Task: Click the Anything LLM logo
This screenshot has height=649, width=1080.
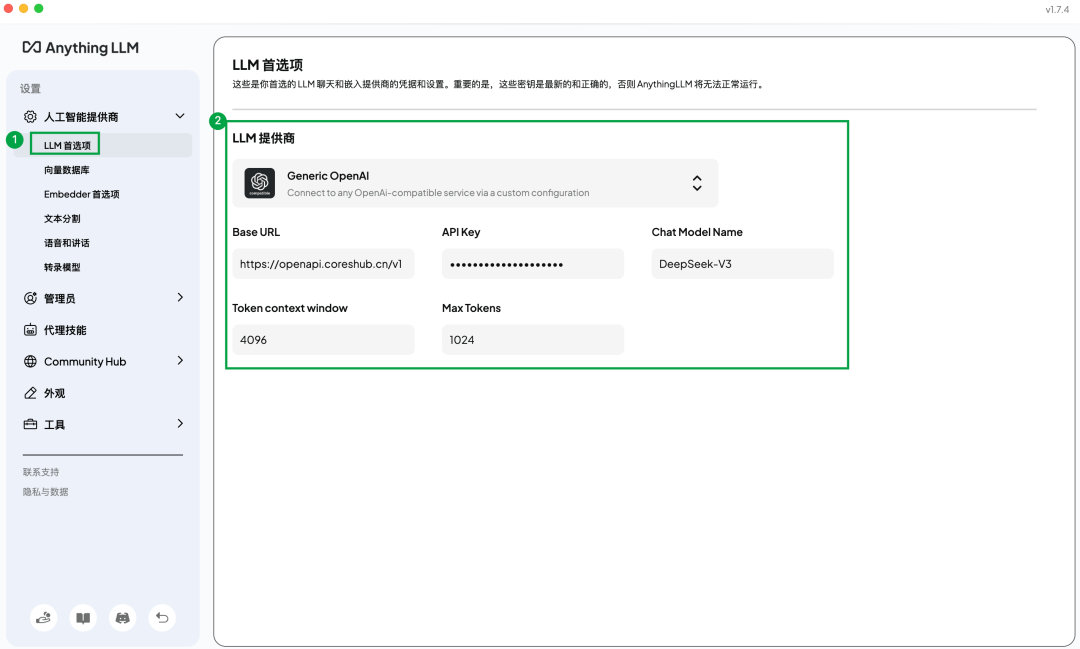Action: point(81,48)
